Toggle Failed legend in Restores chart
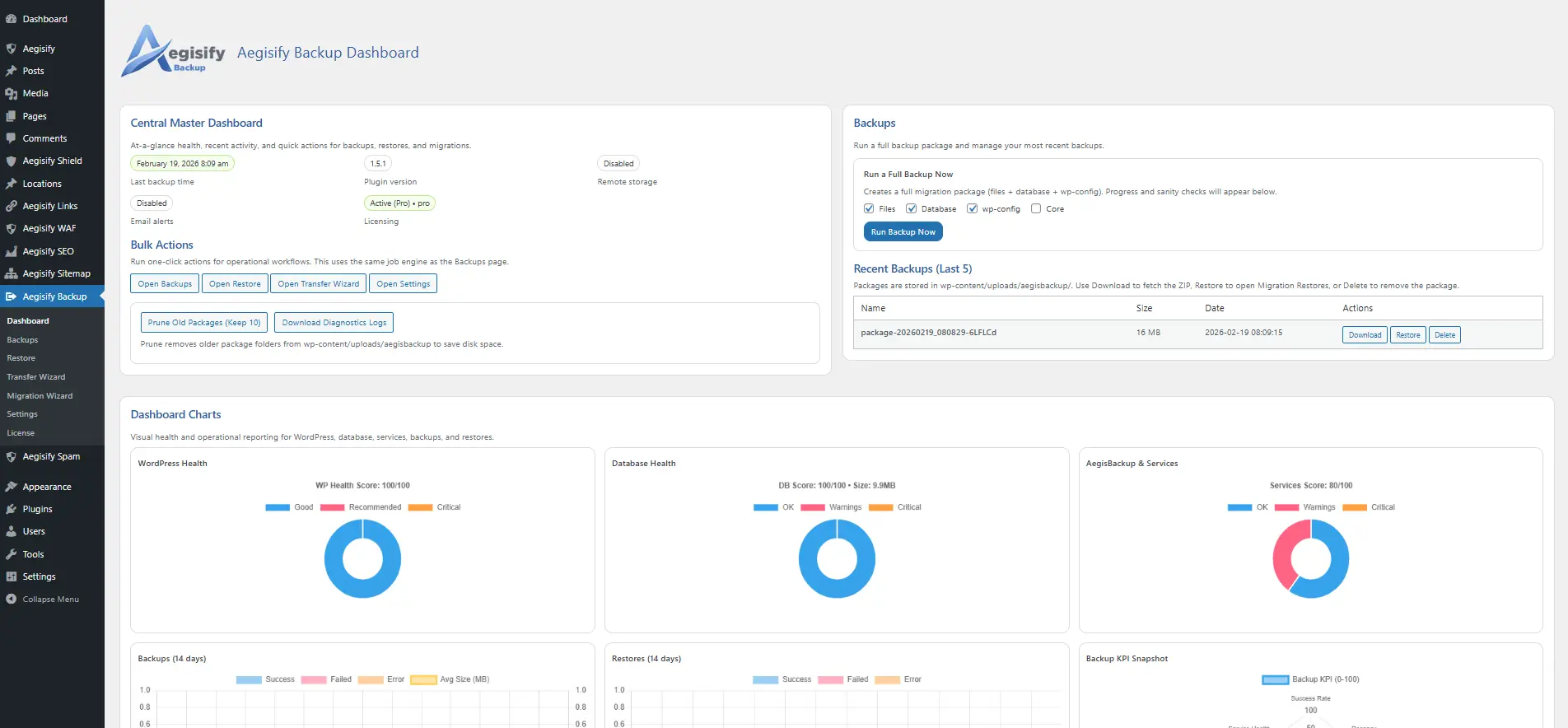The image size is (1568, 728). pyautogui.click(x=842, y=679)
